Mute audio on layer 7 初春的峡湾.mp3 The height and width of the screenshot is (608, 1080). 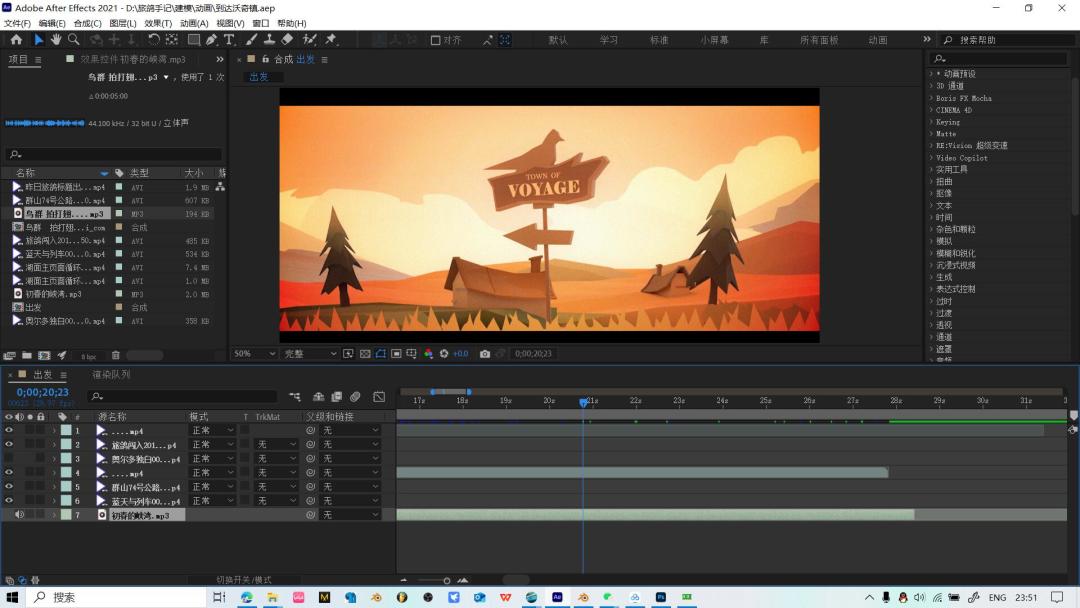point(19,515)
